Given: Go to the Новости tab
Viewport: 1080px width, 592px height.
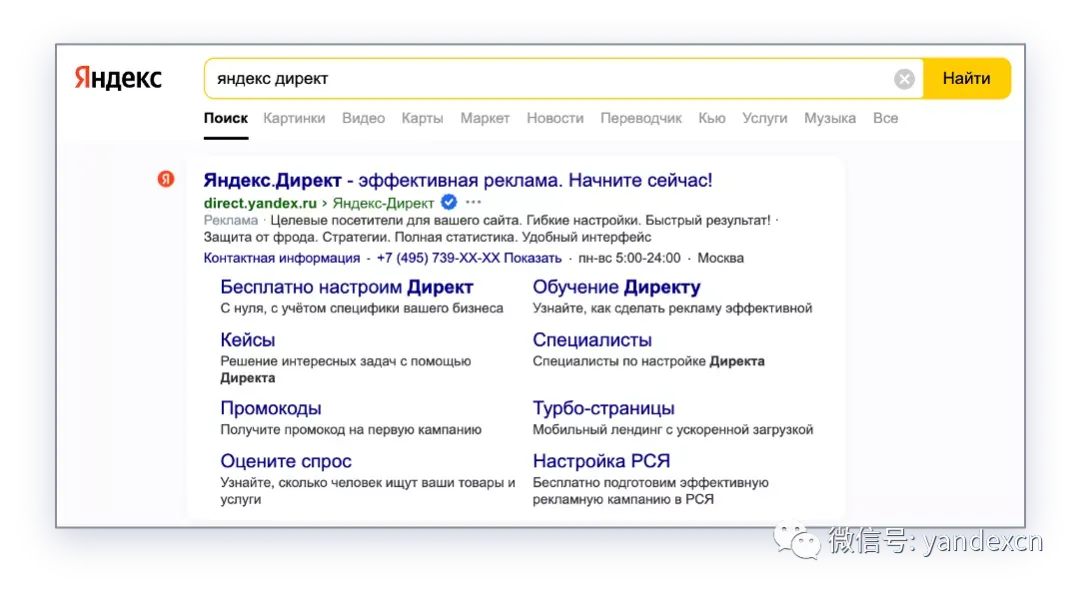Looking at the screenshot, I should pyautogui.click(x=555, y=118).
